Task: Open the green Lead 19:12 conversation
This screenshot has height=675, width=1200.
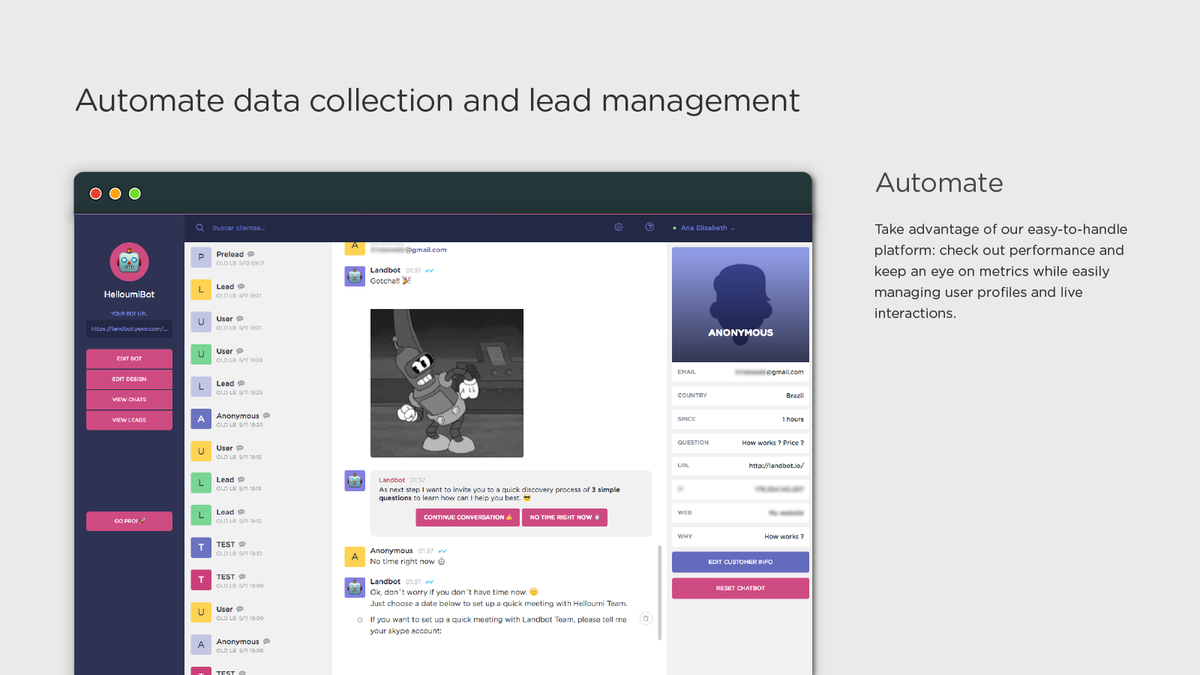Action: click(258, 515)
